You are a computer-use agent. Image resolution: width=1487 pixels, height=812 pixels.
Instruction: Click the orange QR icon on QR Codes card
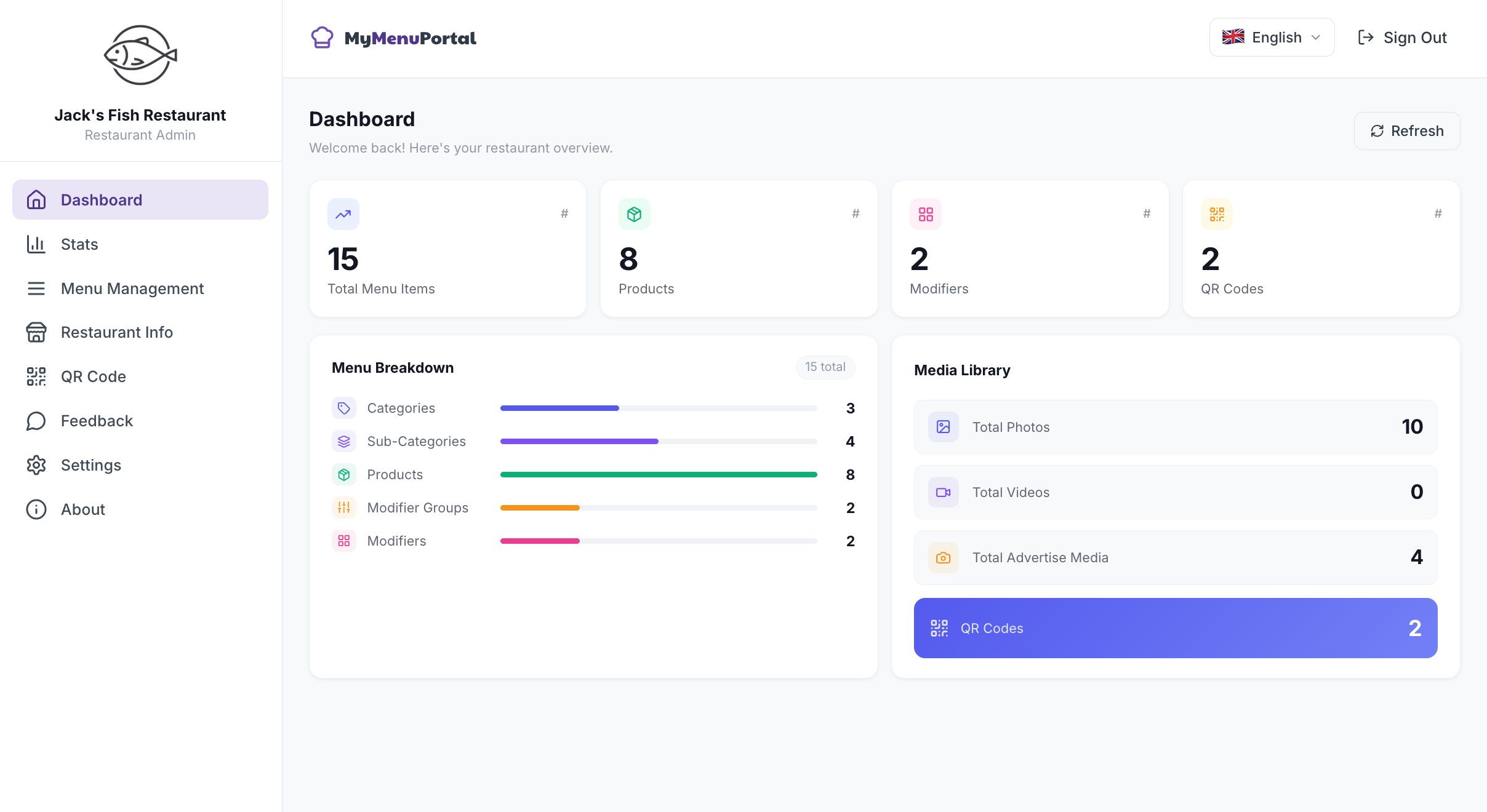click(x=1217, y=214)
